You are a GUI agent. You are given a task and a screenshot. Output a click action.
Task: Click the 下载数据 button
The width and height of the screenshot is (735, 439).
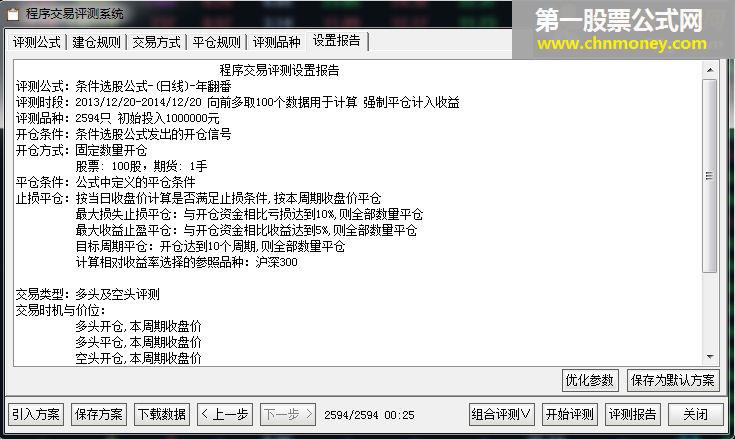162,414
